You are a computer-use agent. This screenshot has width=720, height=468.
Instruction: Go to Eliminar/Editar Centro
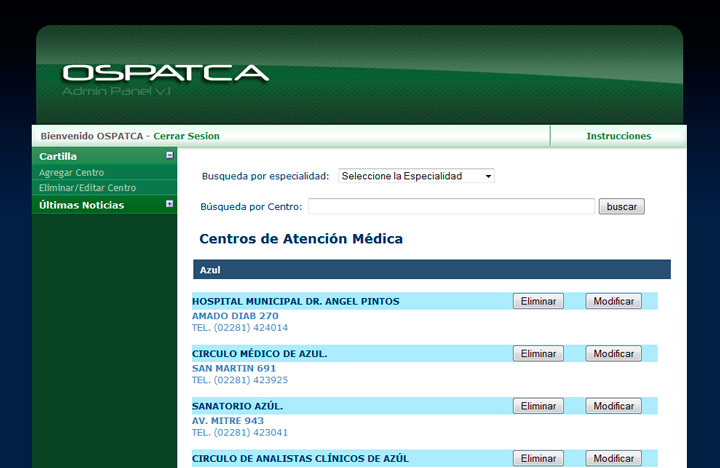pyautogui.click(x=87, y=188)
